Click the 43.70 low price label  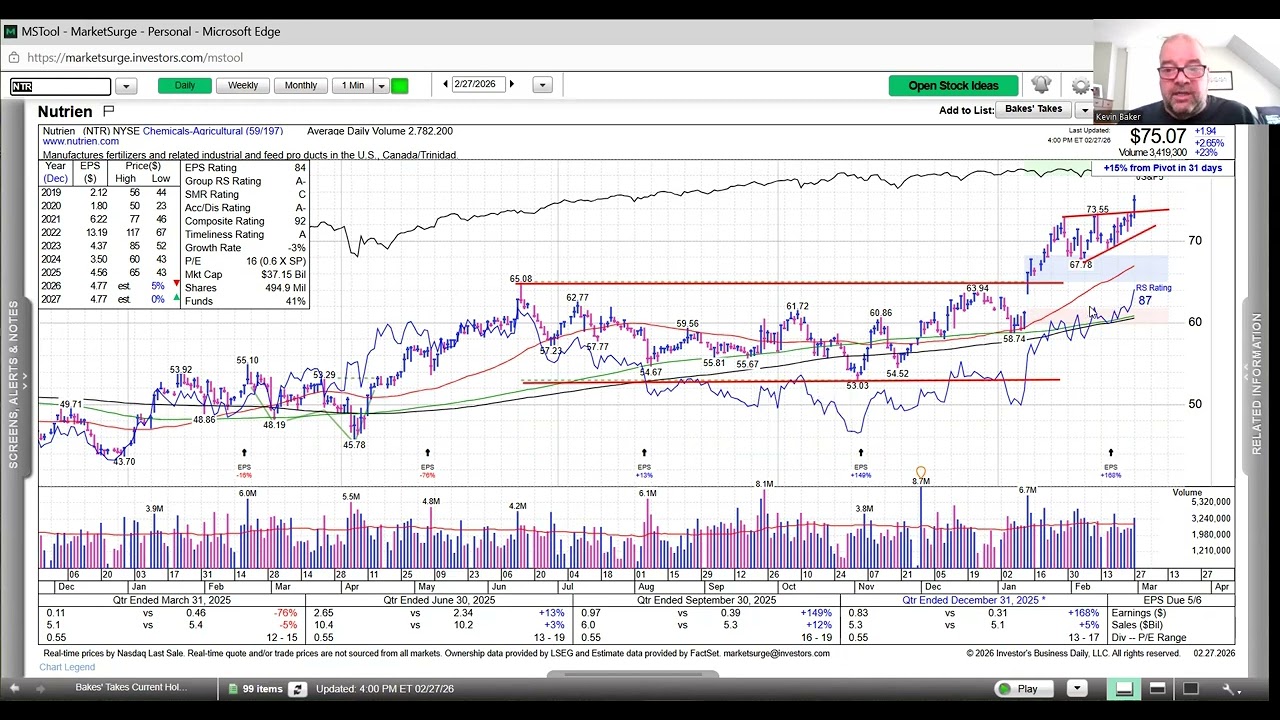point(124,461)
